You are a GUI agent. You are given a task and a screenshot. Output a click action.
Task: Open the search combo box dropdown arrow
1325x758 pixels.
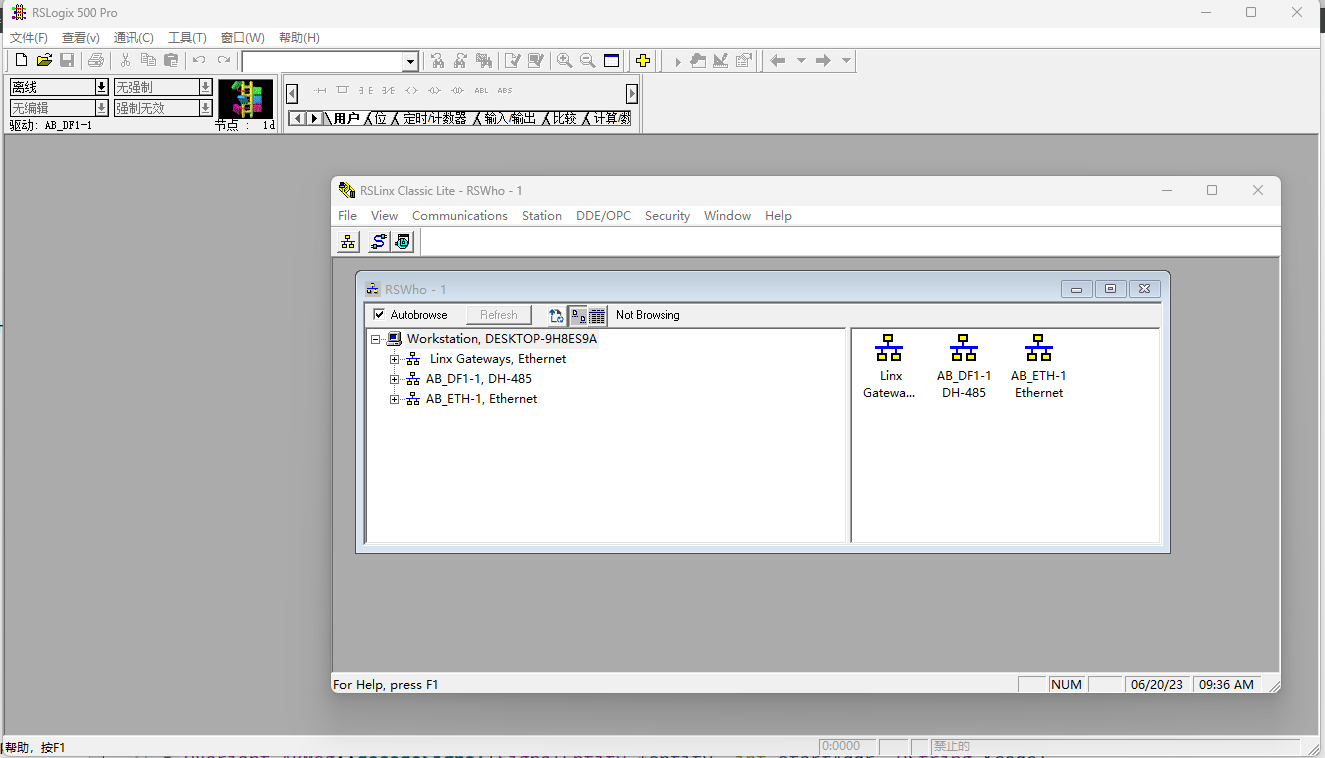tap(410, 62)
